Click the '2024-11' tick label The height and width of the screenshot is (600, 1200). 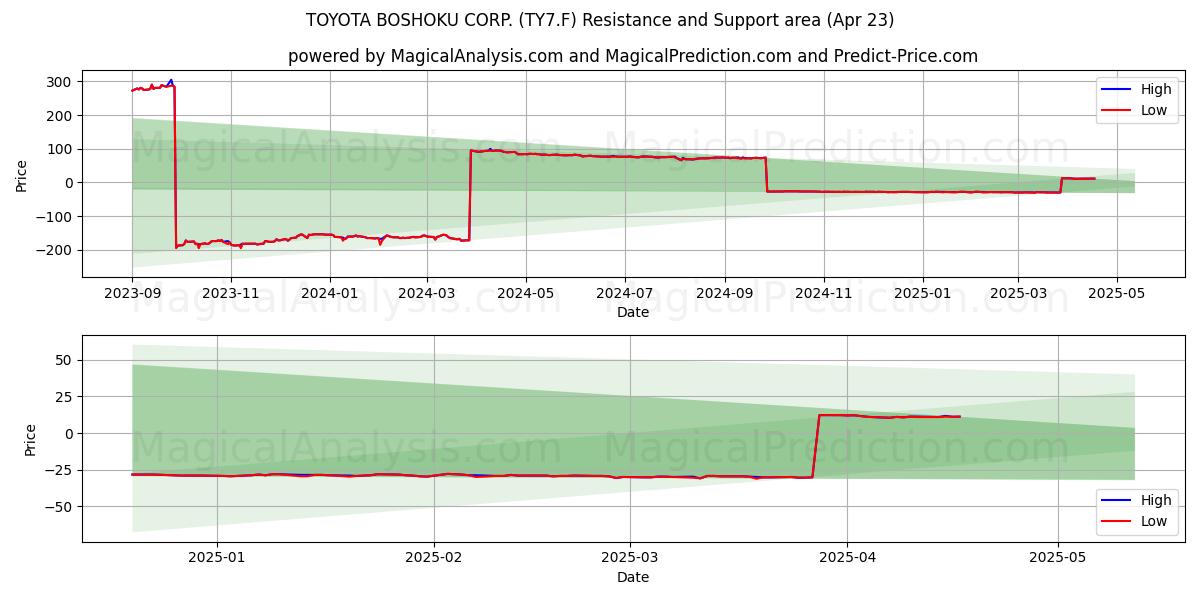(x=824, y=294)
